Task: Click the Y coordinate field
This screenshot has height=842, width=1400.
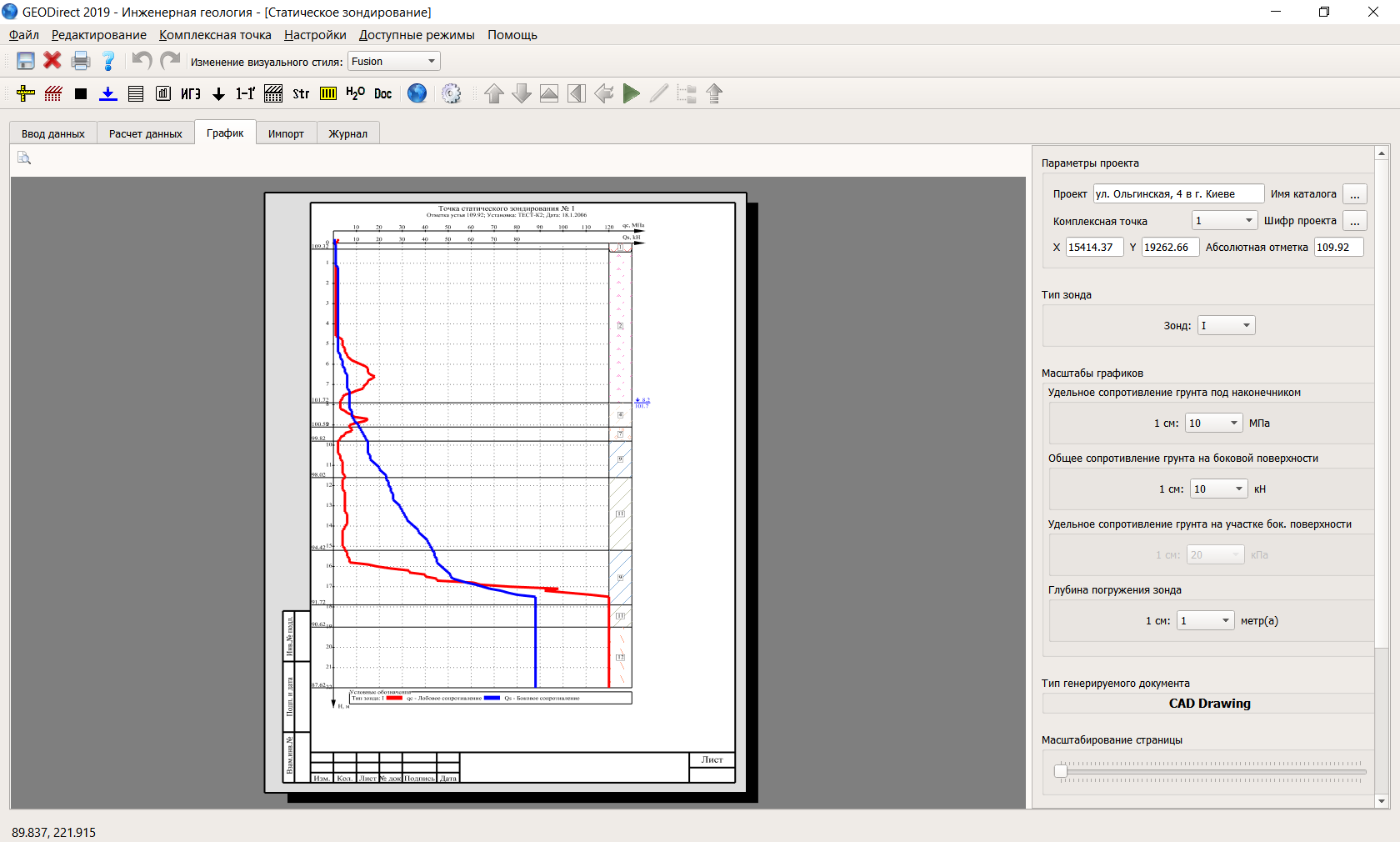Action: 1170,247
